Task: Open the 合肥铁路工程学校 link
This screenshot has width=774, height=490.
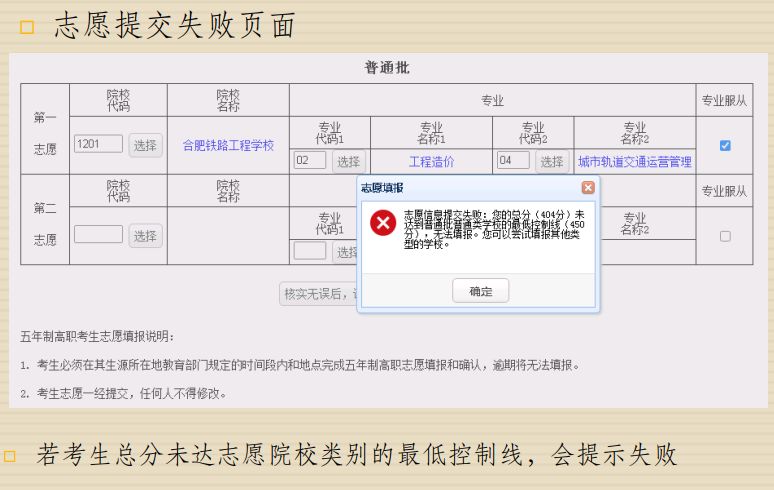Action: pyautogui.click(x=228, y=146)
